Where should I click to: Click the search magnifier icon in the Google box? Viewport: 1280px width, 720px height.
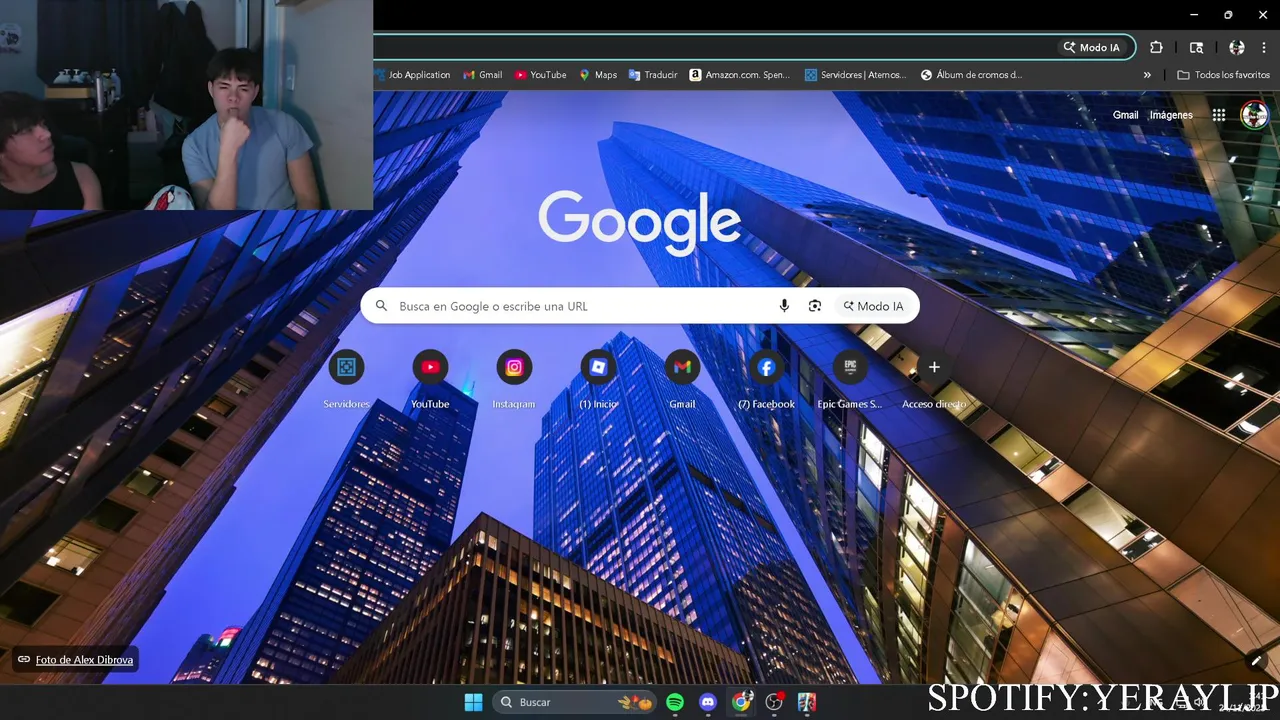coord(381,306)
